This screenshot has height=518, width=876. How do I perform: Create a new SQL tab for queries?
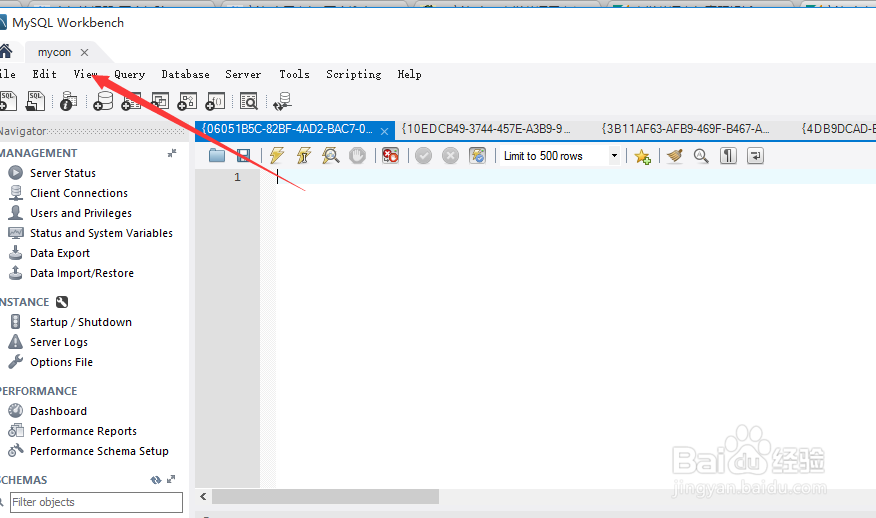(8, 101)
